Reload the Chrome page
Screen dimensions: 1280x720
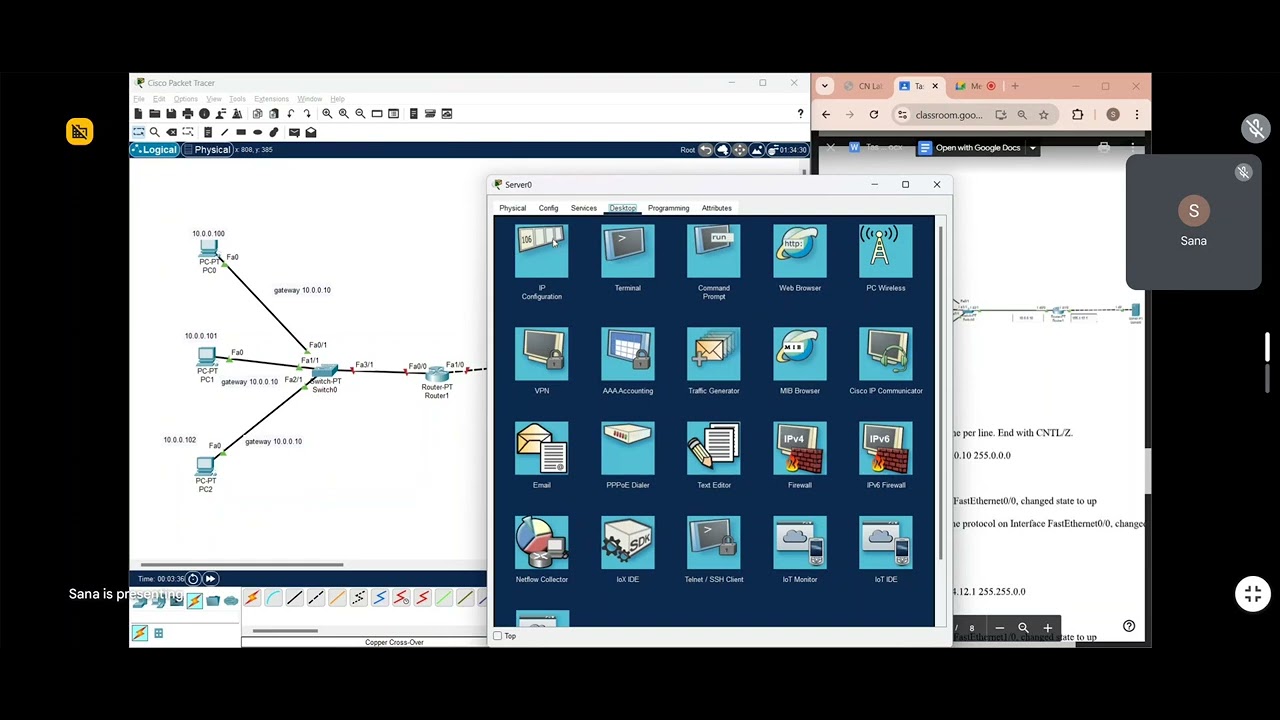(x=873, y=115)
